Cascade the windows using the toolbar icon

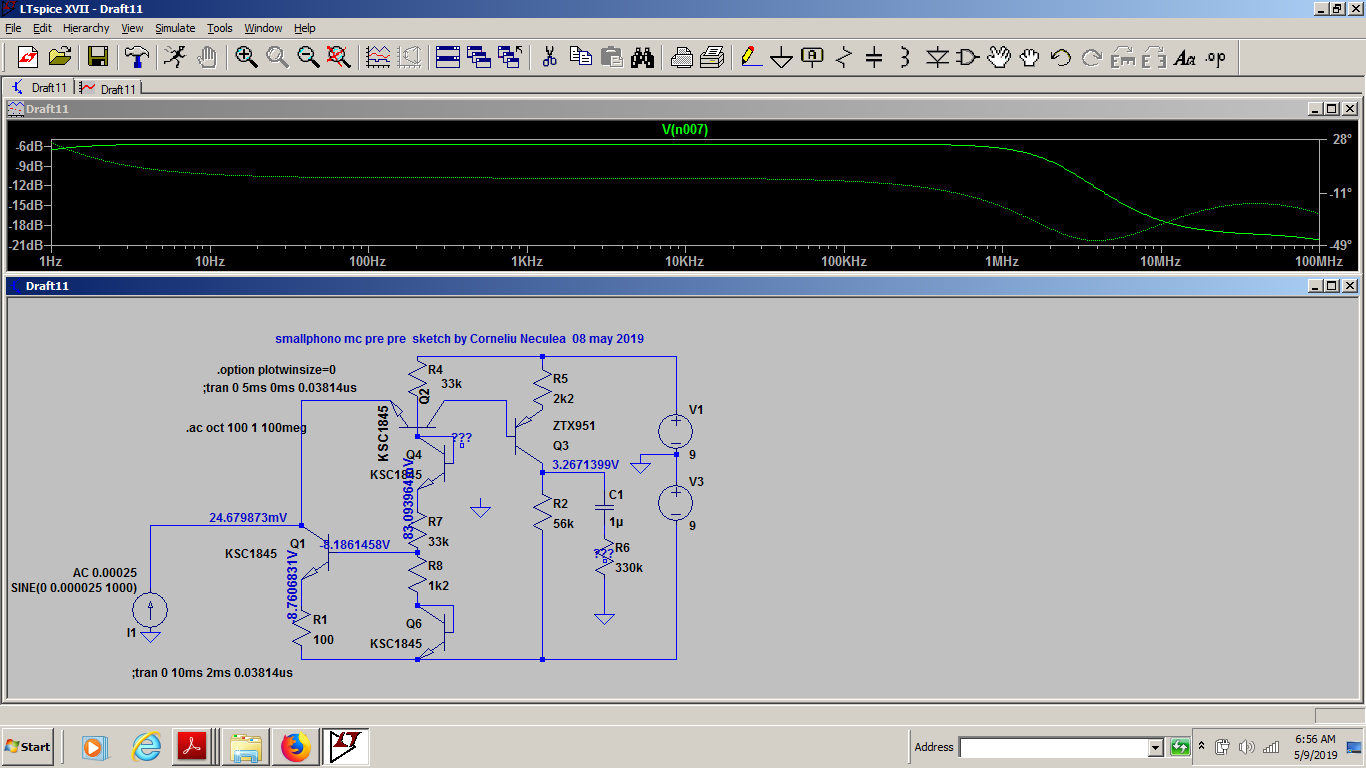(479, 57)
